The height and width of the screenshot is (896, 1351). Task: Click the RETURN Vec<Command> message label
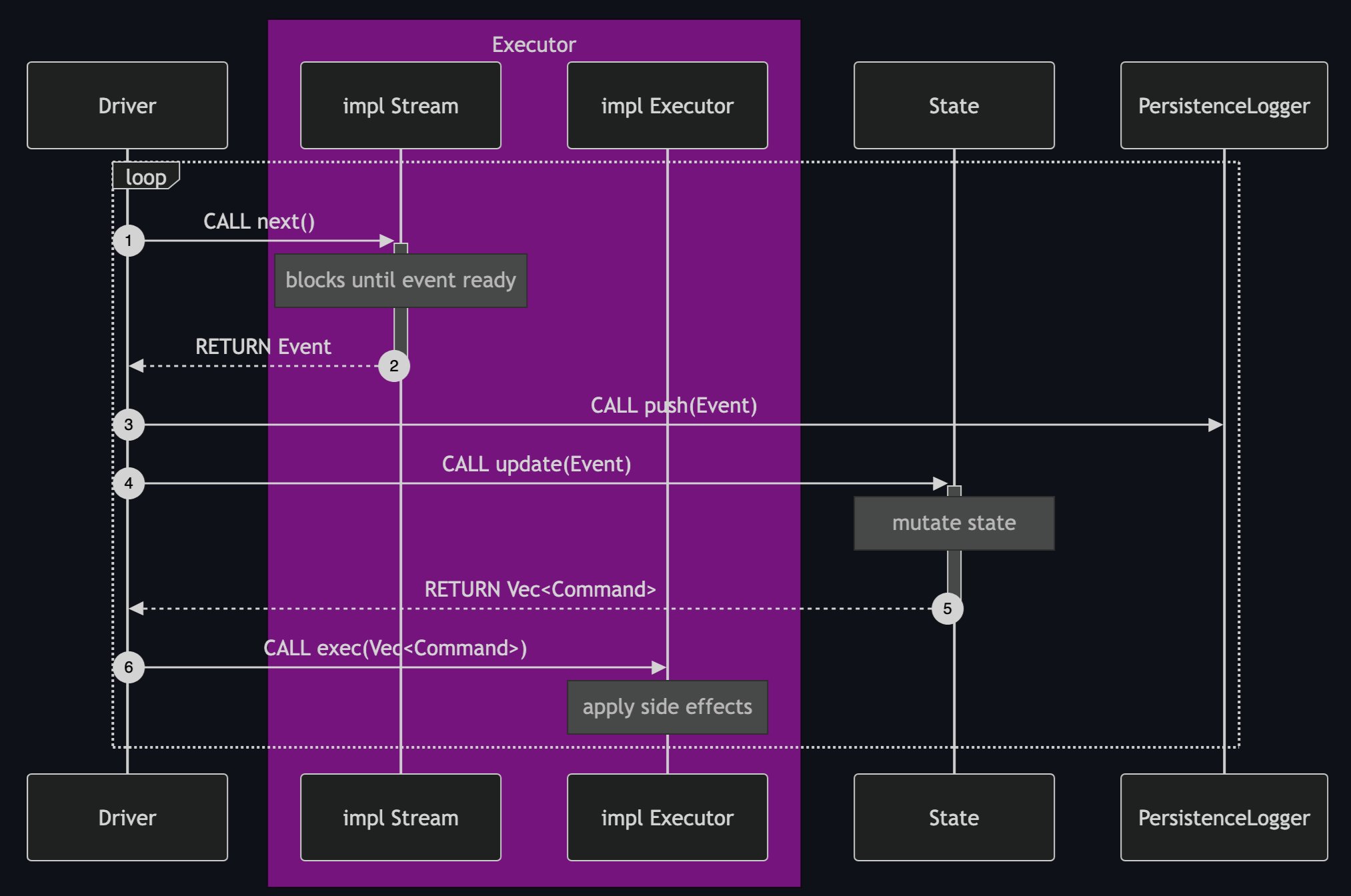[540, 589]
